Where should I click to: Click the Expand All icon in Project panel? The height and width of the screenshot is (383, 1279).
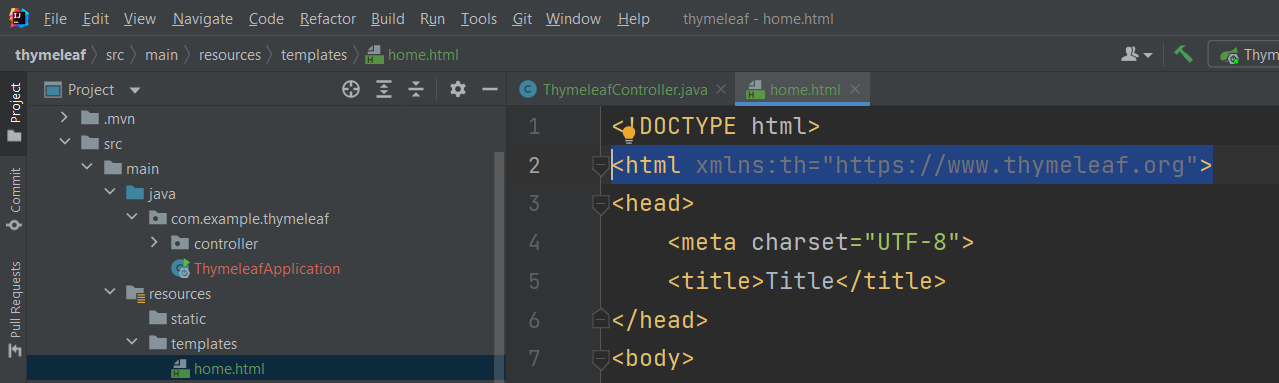tap(384, 90)
